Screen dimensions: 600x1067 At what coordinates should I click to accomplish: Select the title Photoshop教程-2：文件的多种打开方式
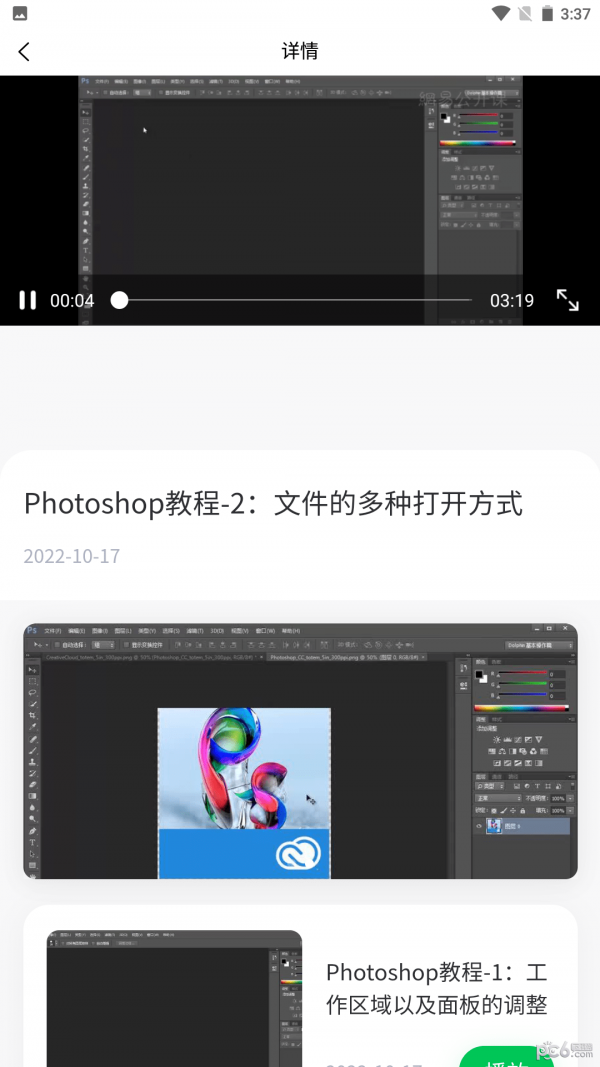tap(273, 504)
